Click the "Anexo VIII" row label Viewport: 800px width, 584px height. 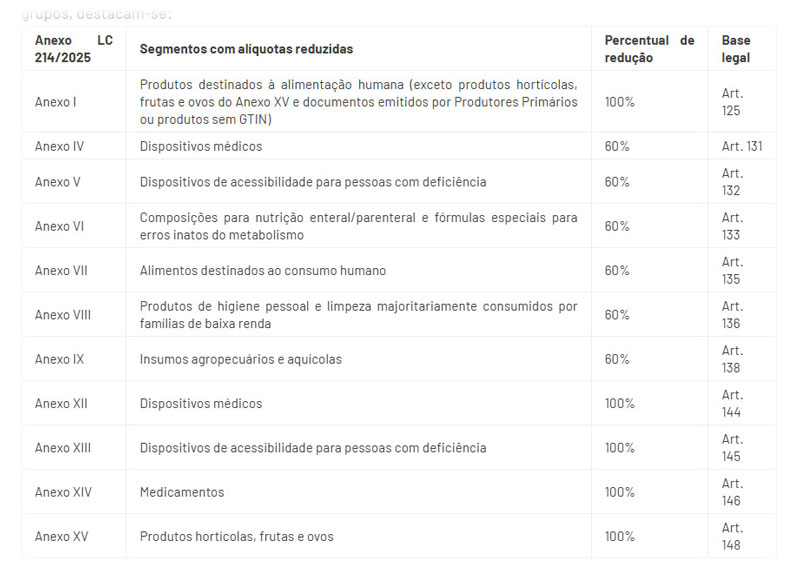point(62,315)
